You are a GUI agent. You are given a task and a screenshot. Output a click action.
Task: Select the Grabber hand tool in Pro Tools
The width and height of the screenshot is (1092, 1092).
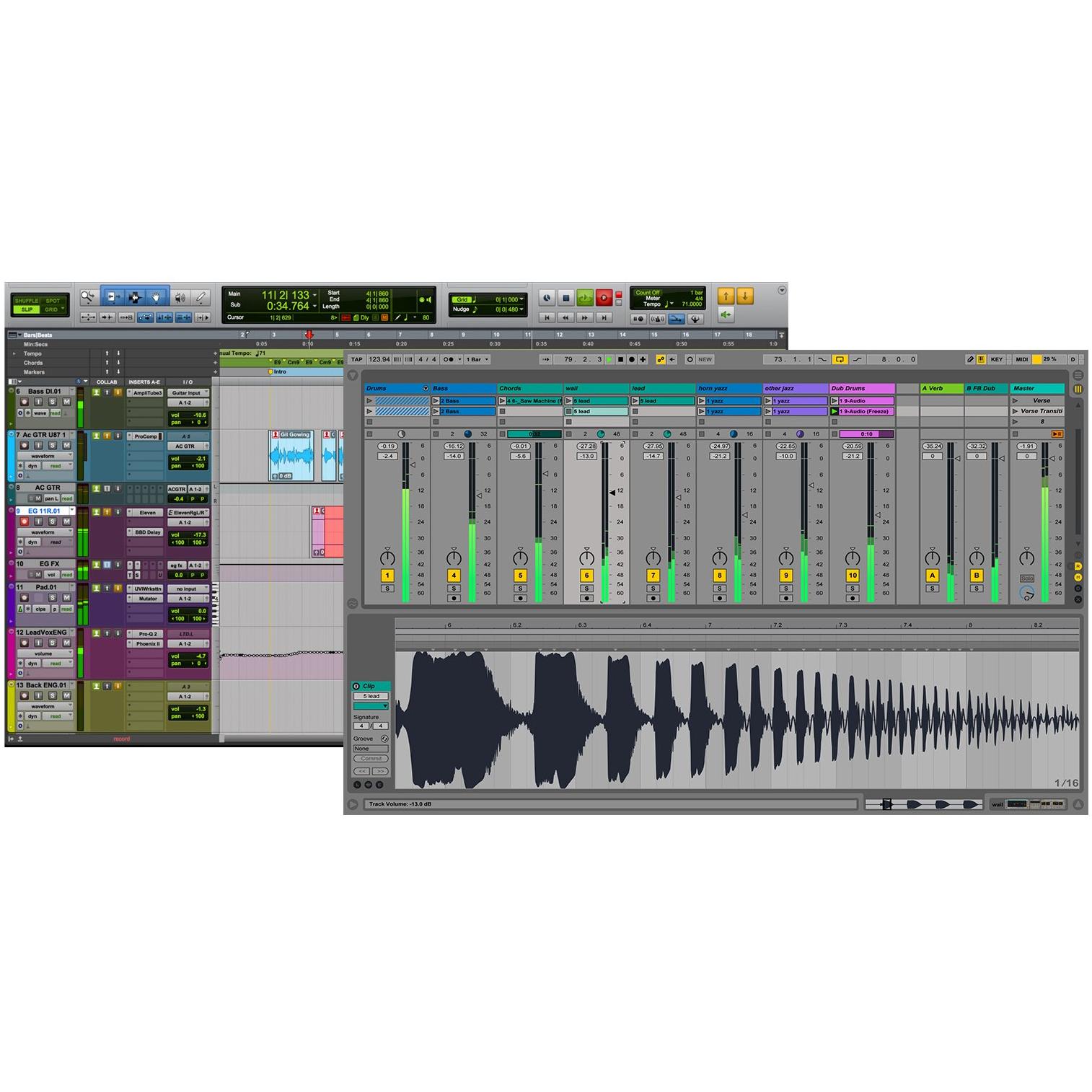156,297
